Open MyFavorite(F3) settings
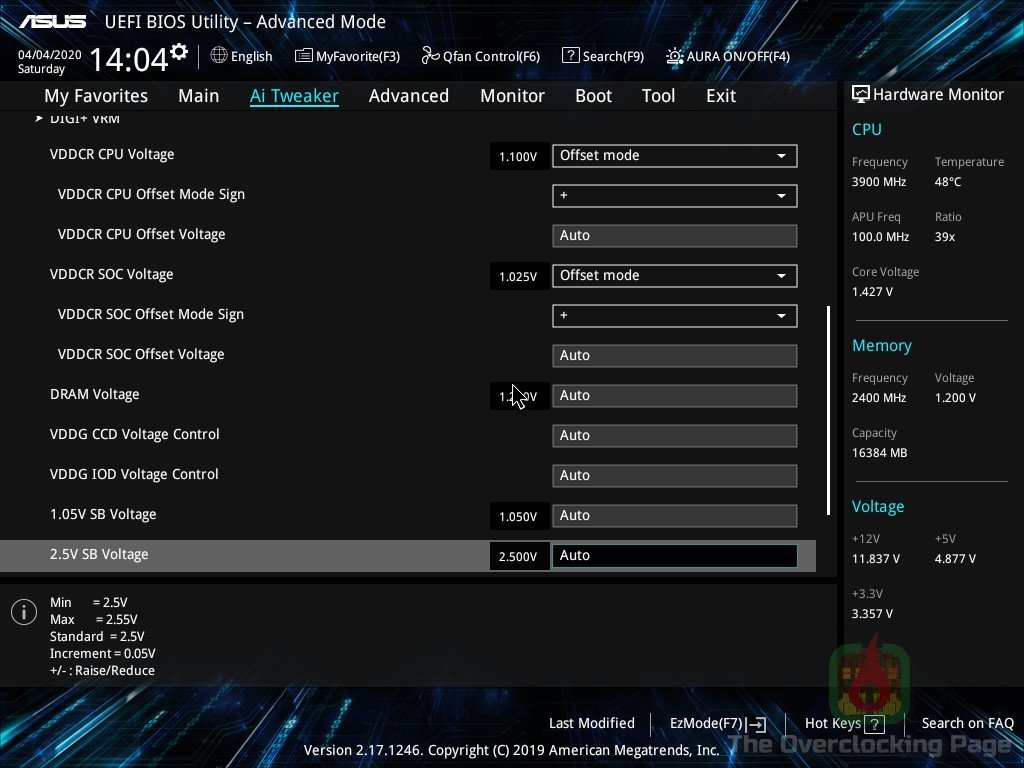The image size is (1024, 768). click(x=348, y=56)
